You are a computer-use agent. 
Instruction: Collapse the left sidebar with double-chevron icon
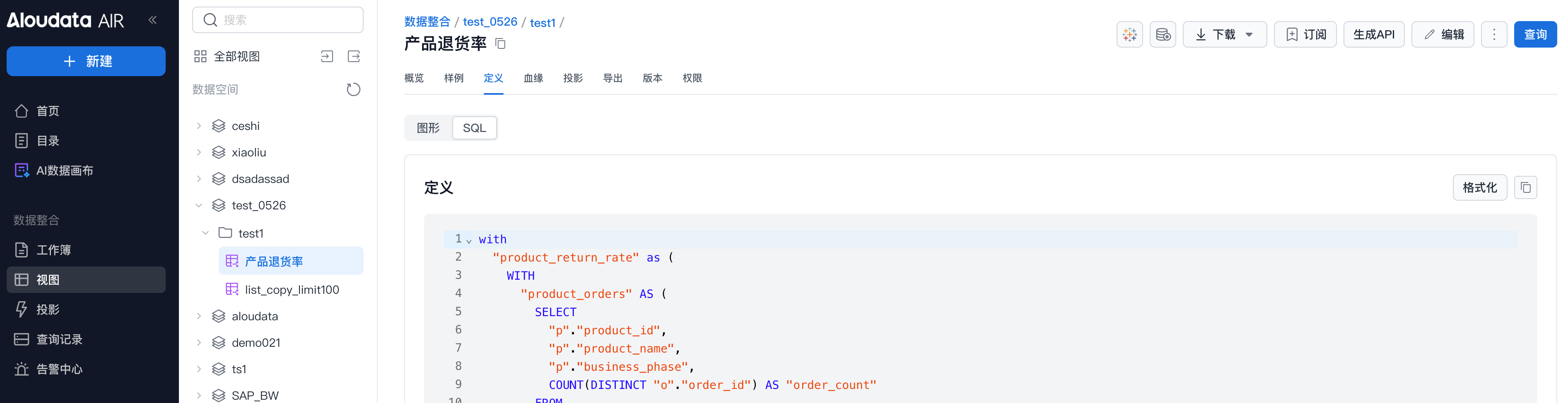point(152,20)
